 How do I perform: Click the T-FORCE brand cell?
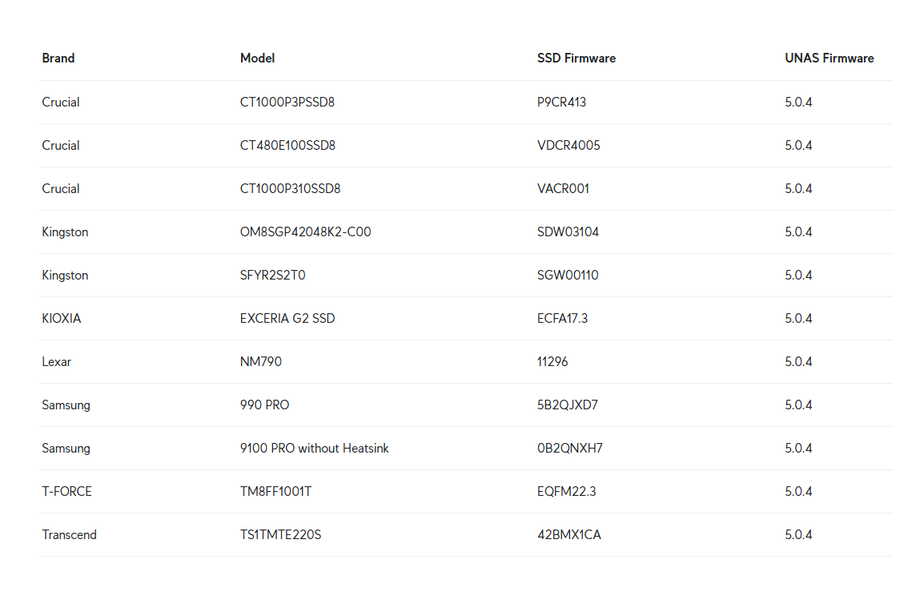pos(67,491)
